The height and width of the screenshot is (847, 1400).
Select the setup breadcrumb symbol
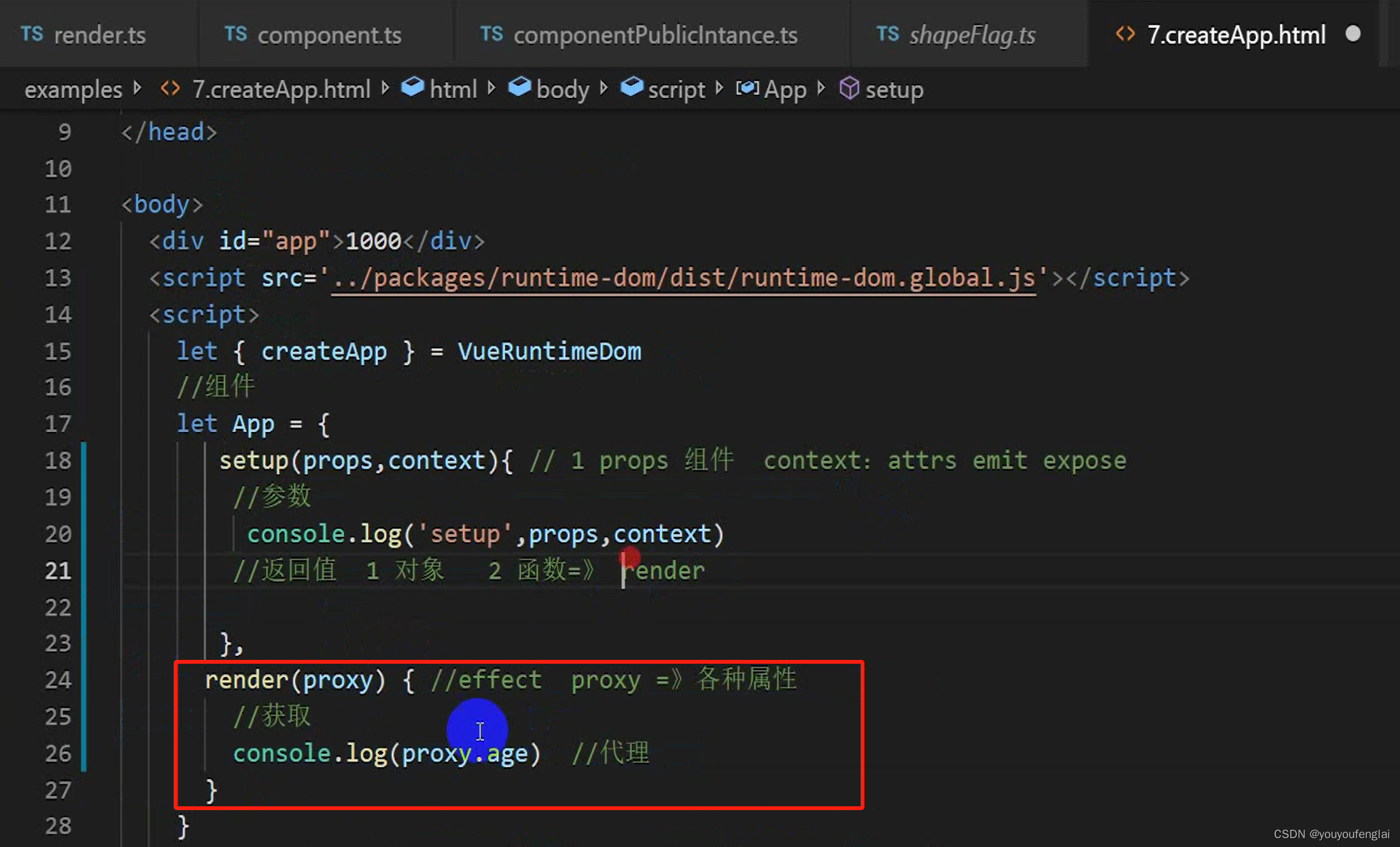(x=894, y=90)
